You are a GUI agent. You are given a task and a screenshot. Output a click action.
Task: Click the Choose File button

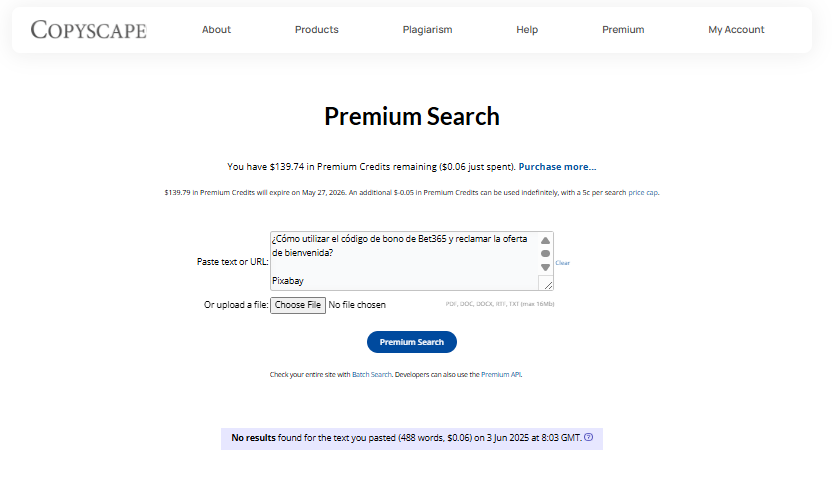pyautogui.click(x=298, y=305)
